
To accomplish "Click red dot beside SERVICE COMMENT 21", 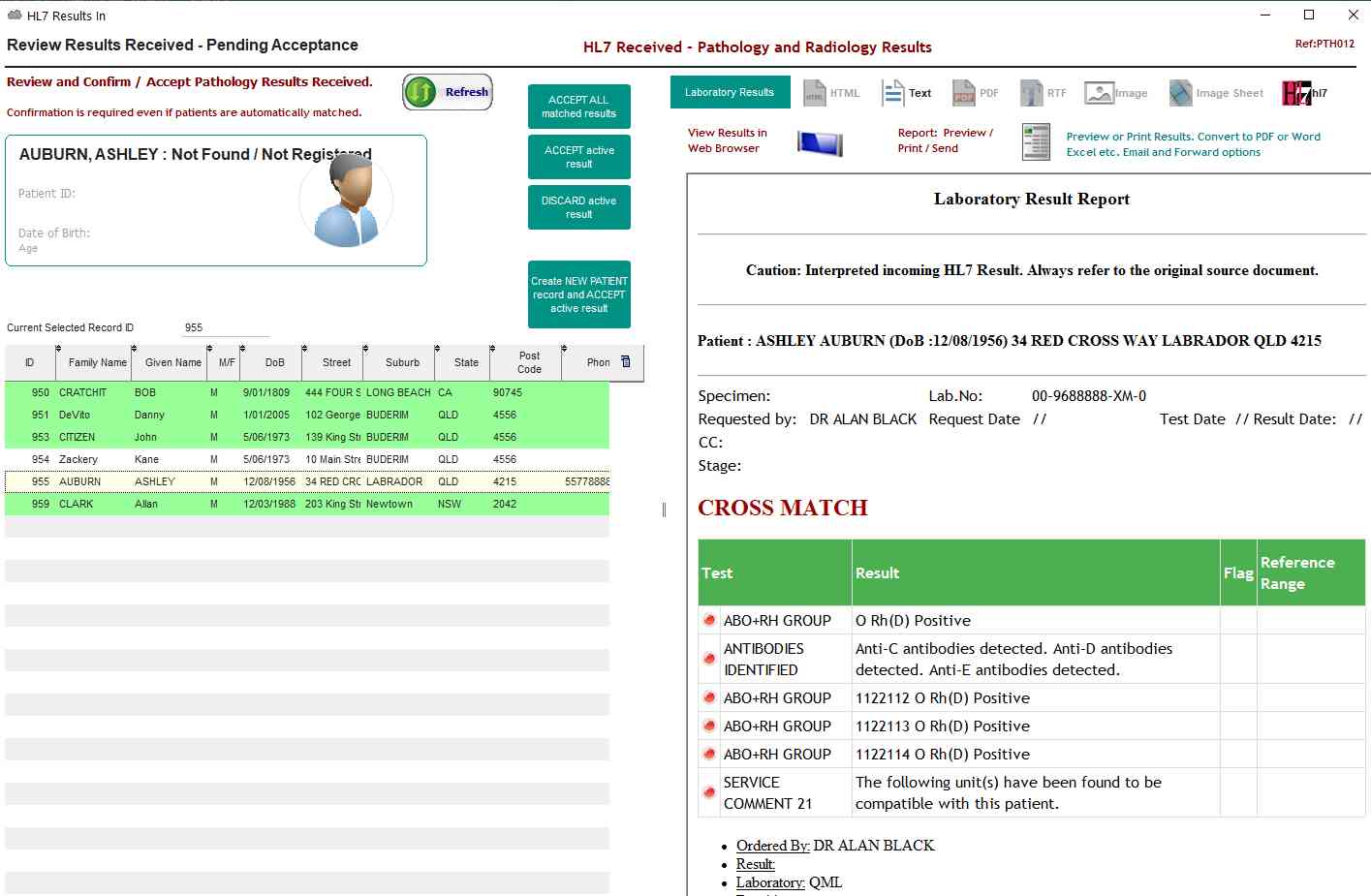I will tap(709, 792).
